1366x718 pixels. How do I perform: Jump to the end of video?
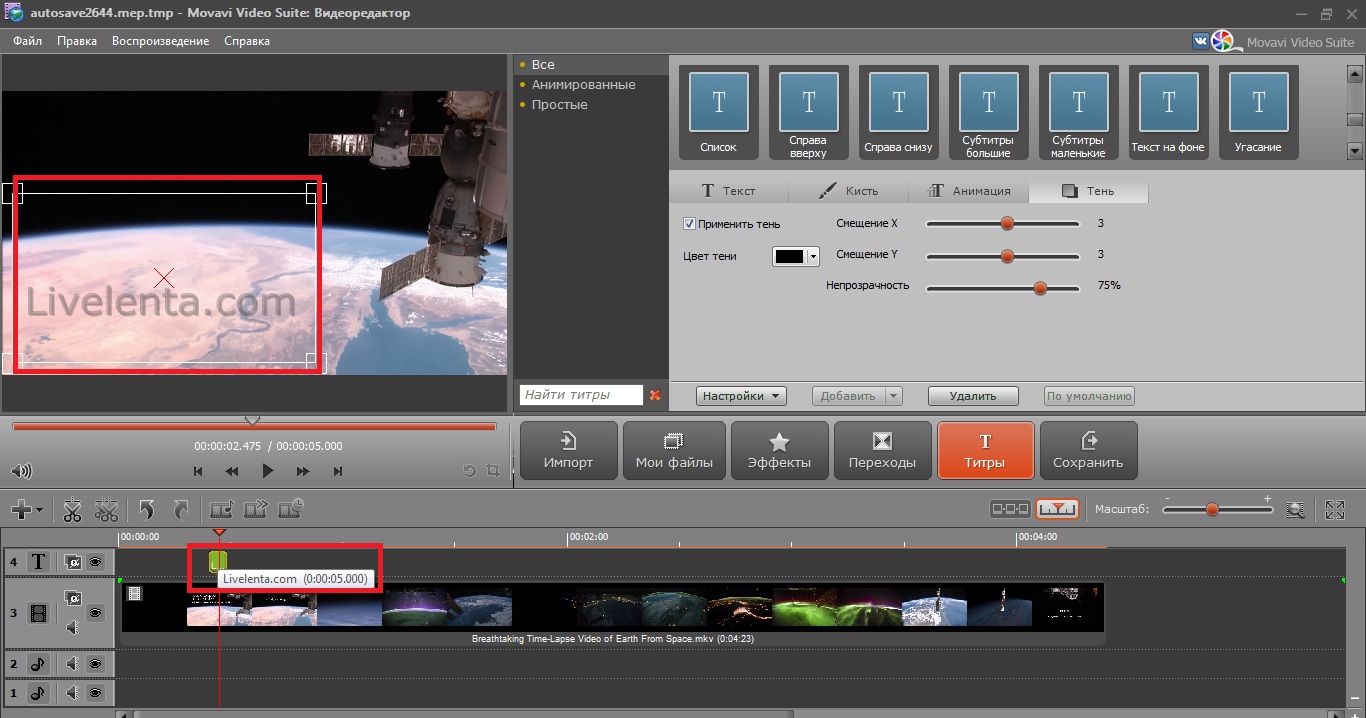pyautogui.click(x=338, y=471)
